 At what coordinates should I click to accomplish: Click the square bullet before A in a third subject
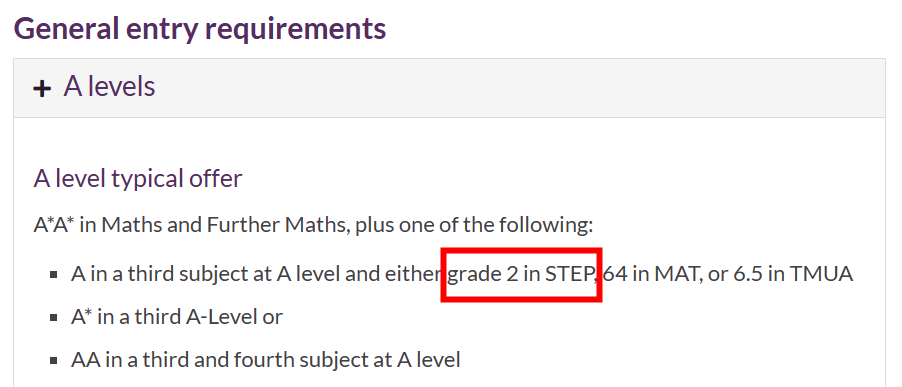(x=53, y=275)
